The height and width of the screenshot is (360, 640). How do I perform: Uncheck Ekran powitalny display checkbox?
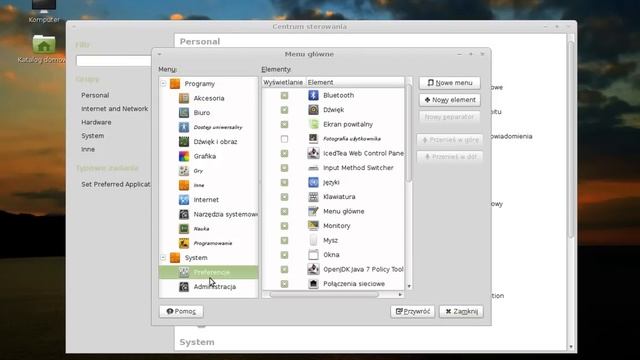click(x=284, y=124)
